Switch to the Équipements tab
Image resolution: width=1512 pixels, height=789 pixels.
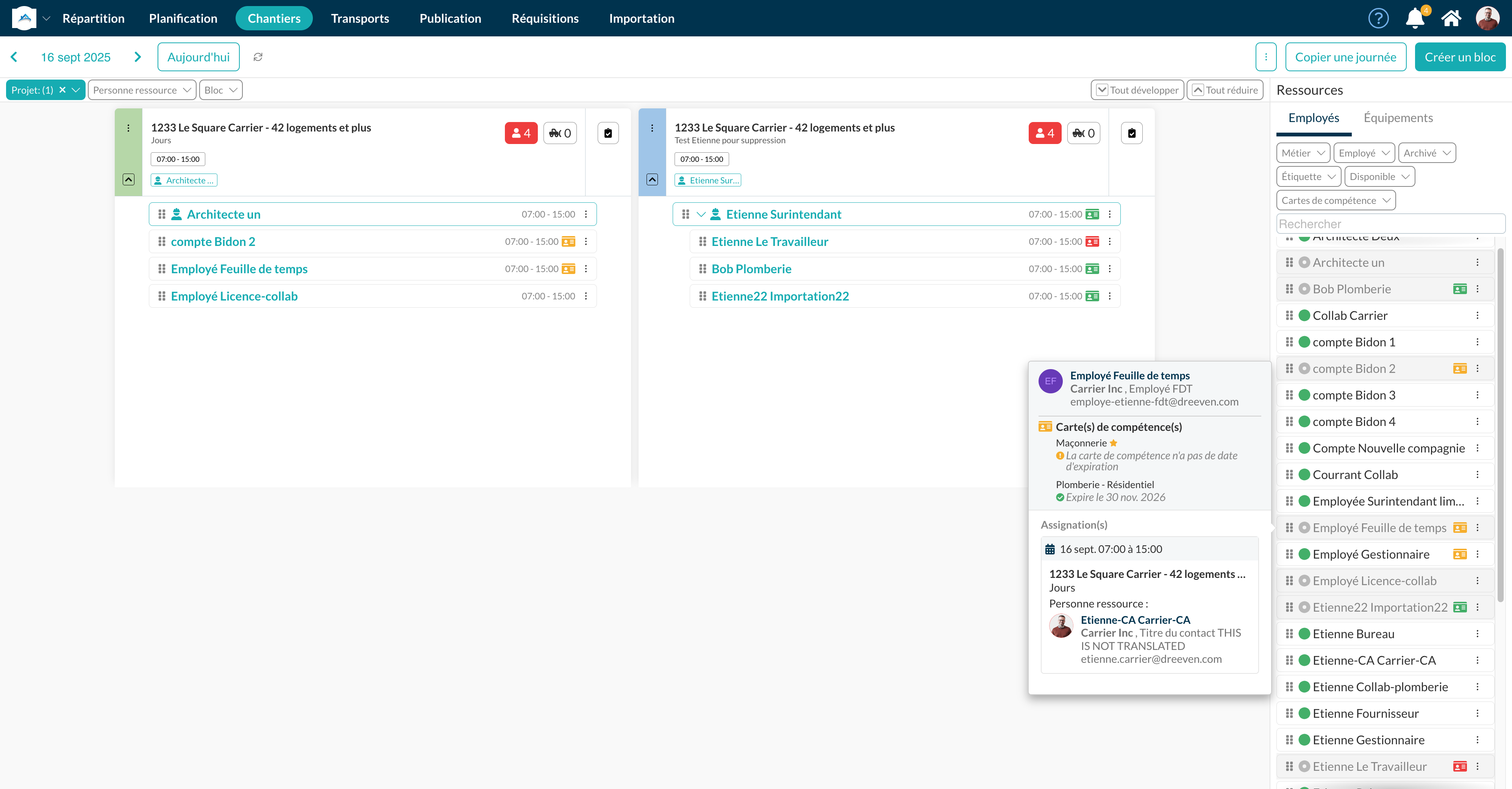click(1398, 118)
